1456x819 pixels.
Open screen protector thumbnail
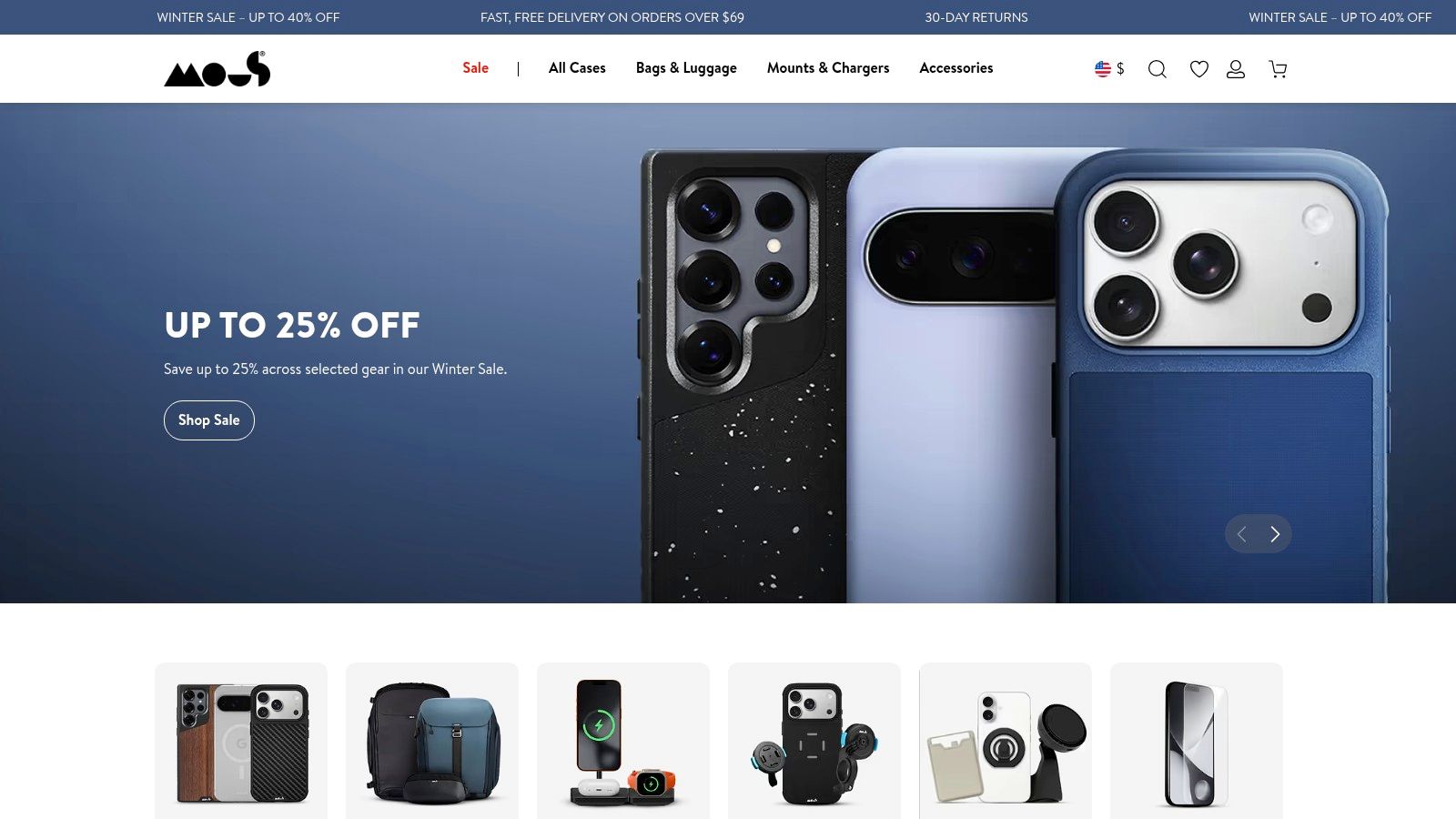[1197, 741]
